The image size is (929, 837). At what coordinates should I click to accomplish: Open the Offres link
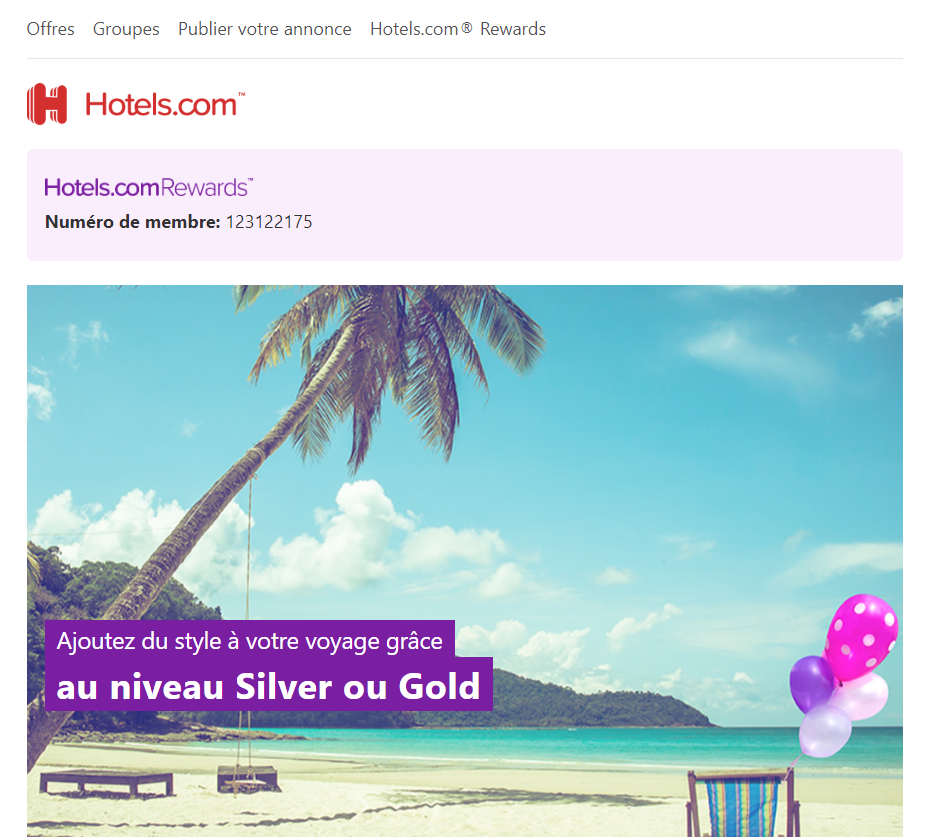coord(50,29)
